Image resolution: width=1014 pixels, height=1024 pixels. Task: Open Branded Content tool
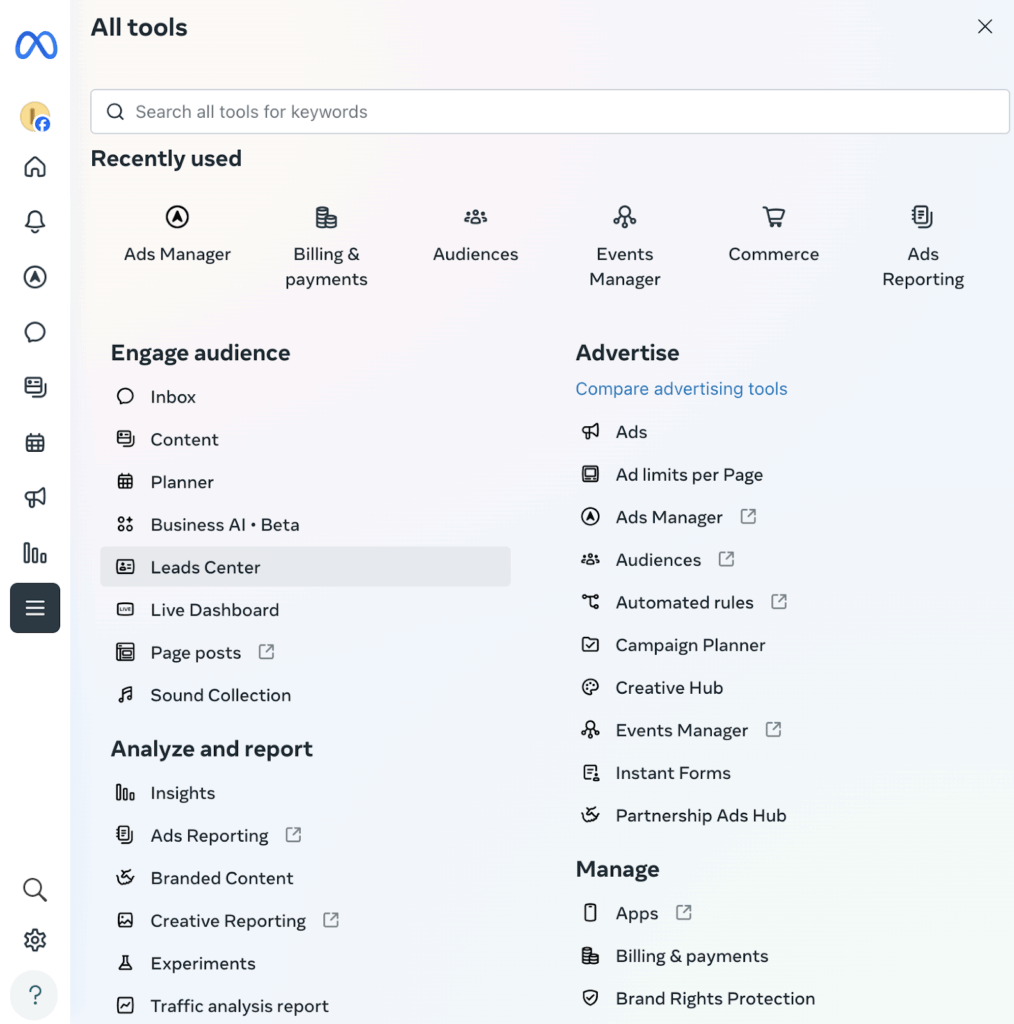pyautogui.click(x=306, y=878)
